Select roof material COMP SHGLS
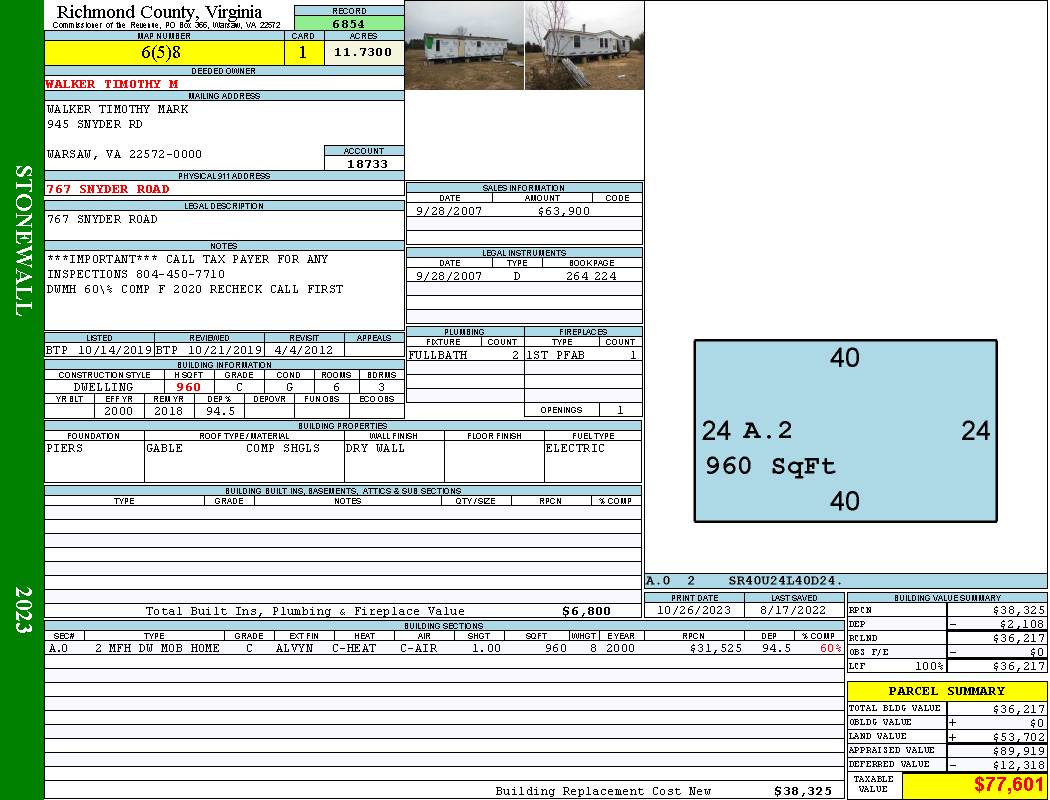The width and height of the screenshot is (1050, 800). point(283,448)
